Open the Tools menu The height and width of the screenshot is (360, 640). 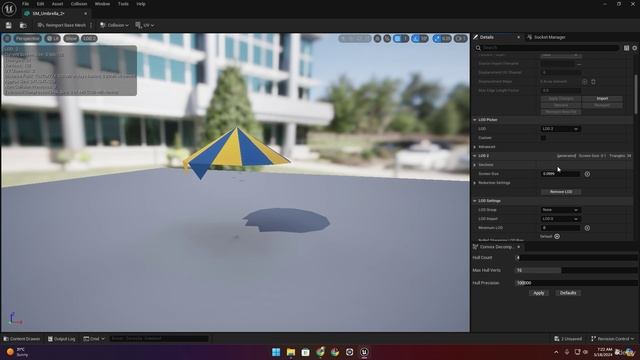(123, 4)
